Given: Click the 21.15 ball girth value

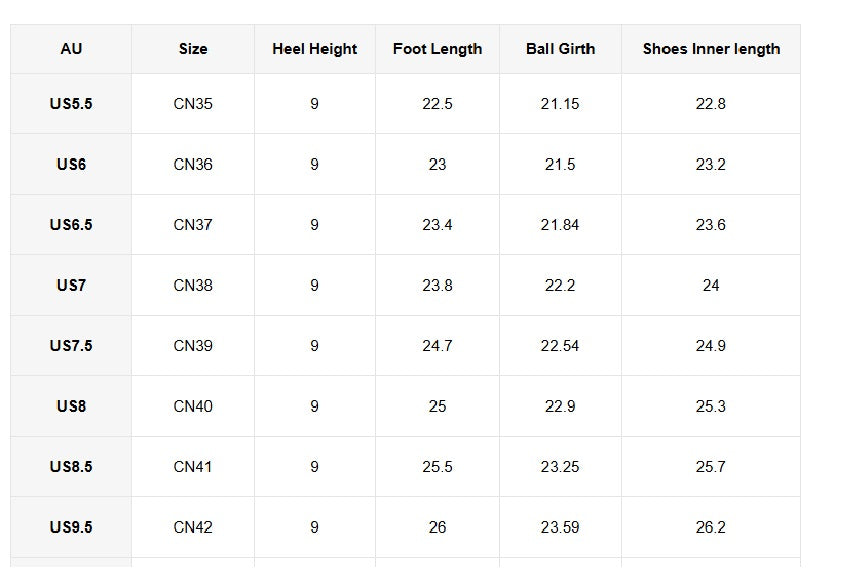Looking at the screenshot, I should click(x=560, y=104).
